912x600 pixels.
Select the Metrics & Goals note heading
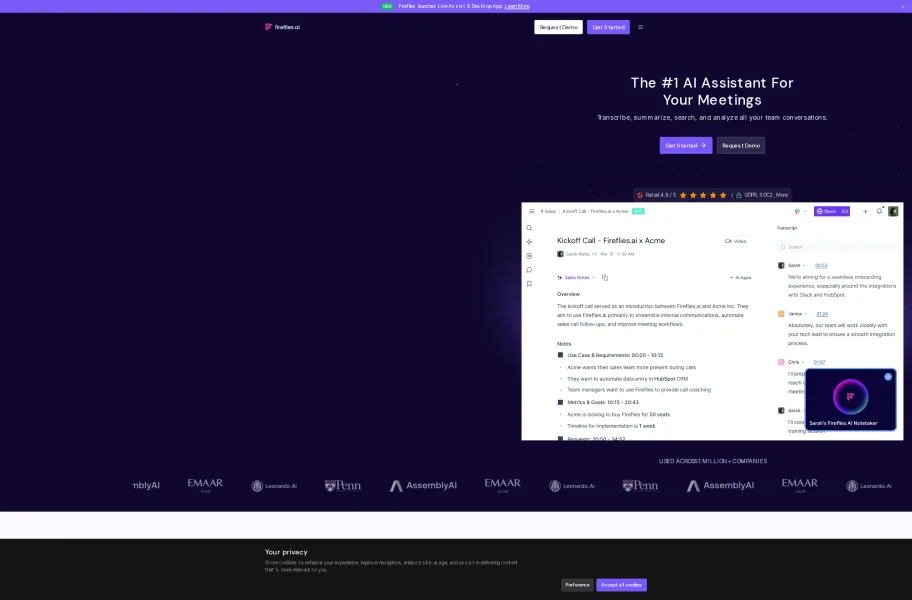[x=603, y=402]
